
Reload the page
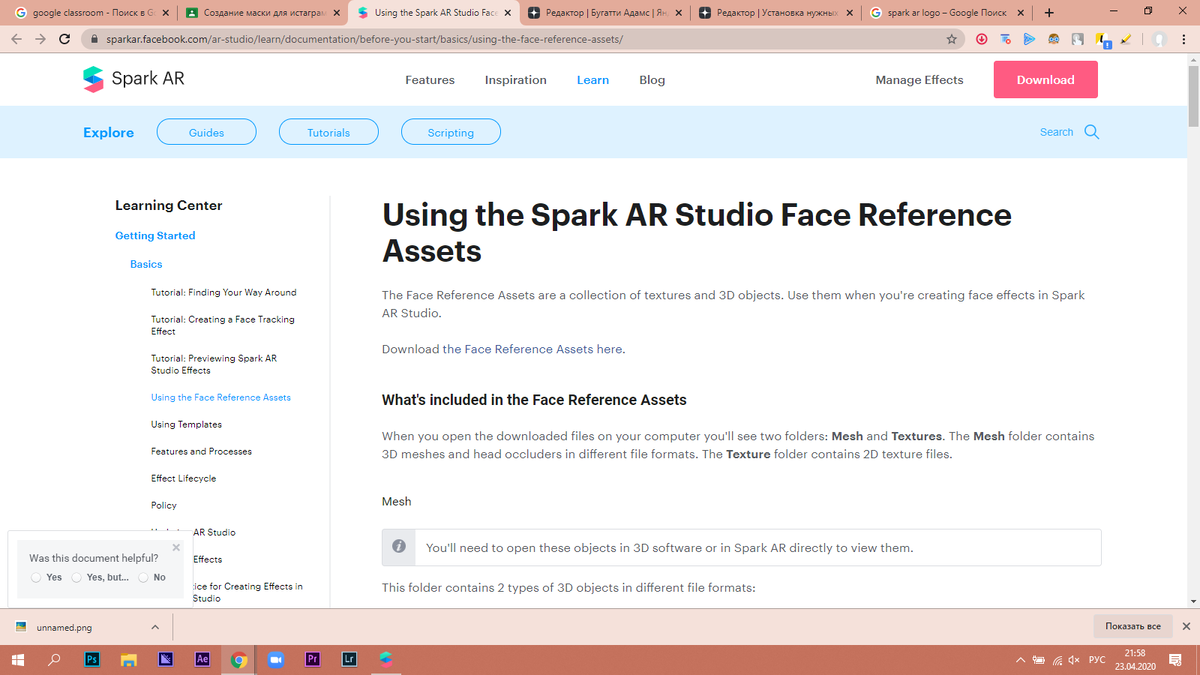pyautogui.click(x=65, y=40)
